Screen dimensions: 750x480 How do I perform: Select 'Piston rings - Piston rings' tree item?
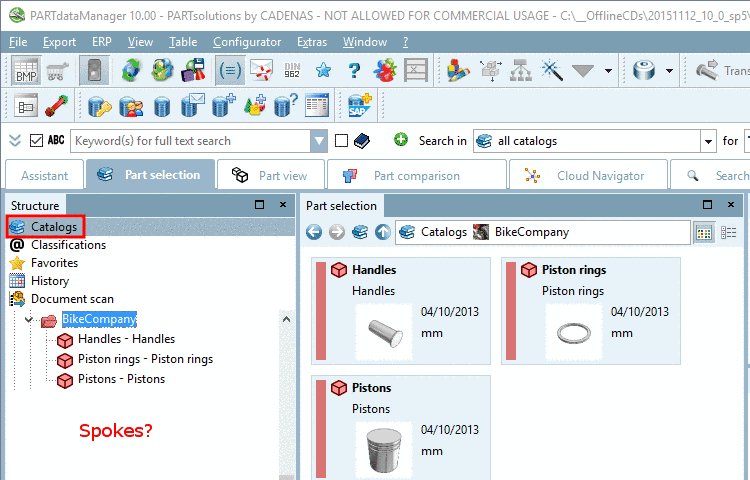pos(145,359)
